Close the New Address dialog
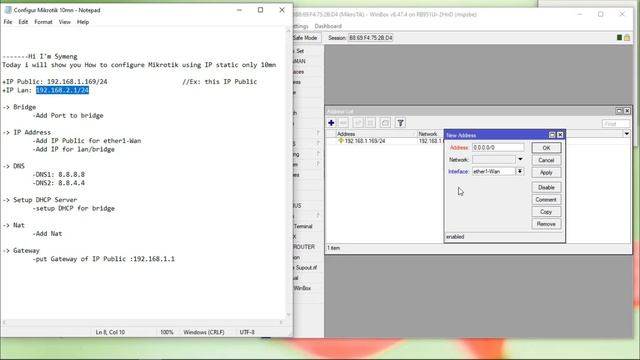 560,135
